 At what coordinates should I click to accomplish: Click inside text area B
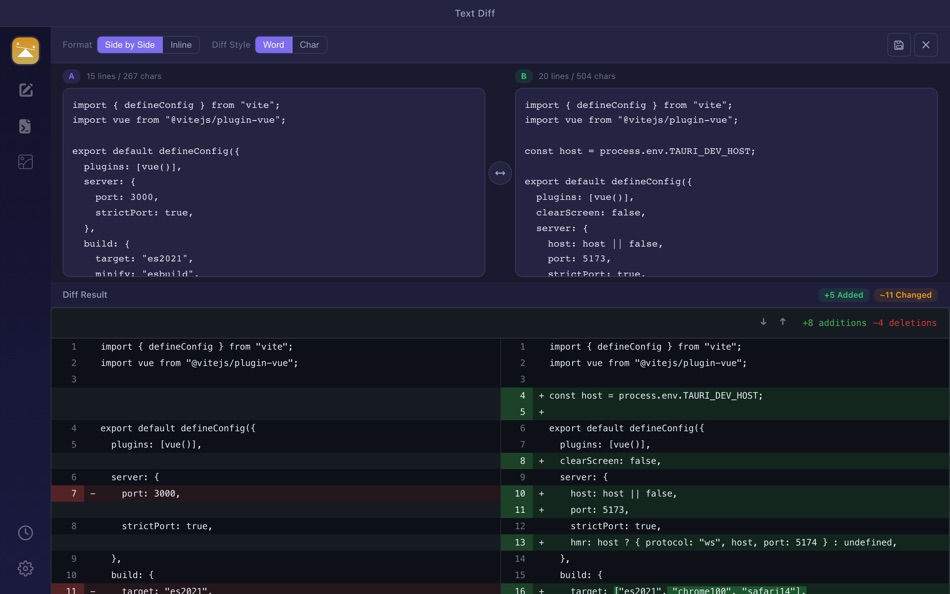[726, 182]
